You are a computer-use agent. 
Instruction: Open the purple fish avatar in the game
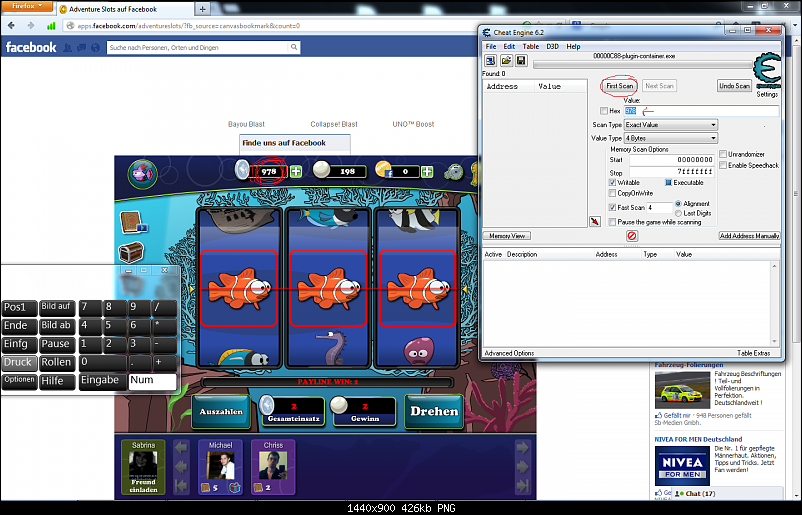tap(143, 173)
